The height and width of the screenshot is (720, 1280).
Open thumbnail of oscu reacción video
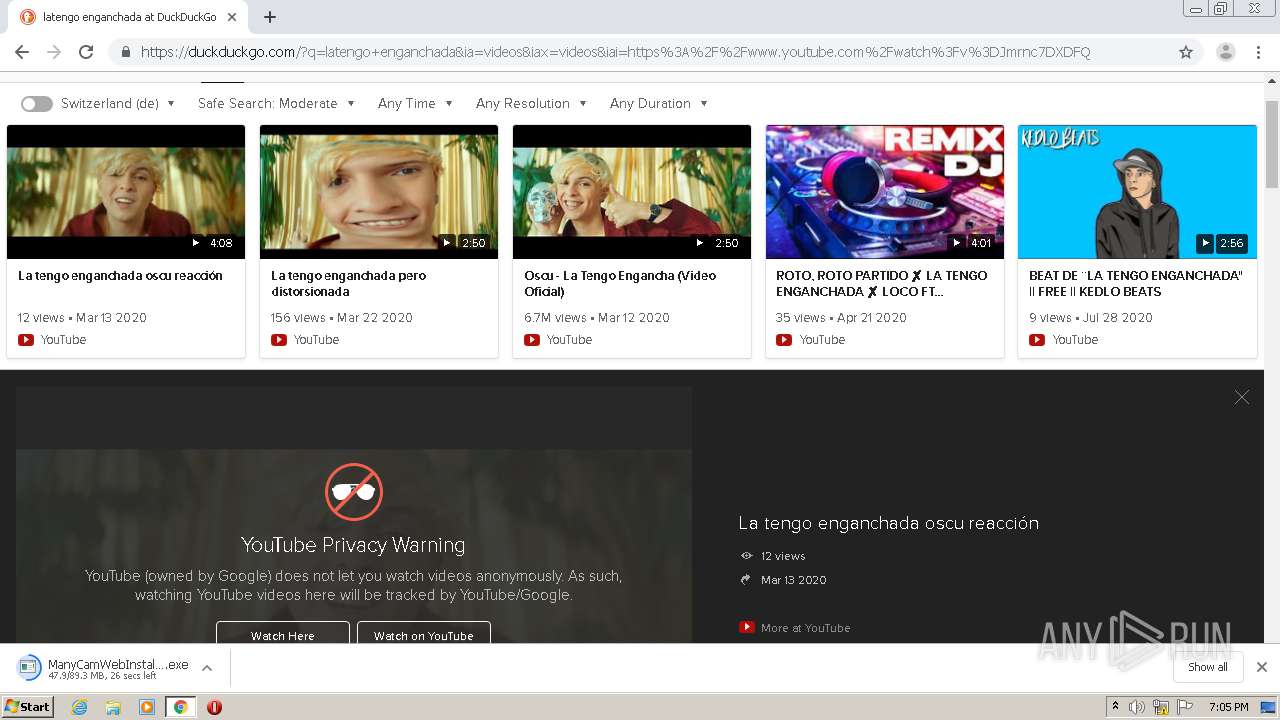126,192
